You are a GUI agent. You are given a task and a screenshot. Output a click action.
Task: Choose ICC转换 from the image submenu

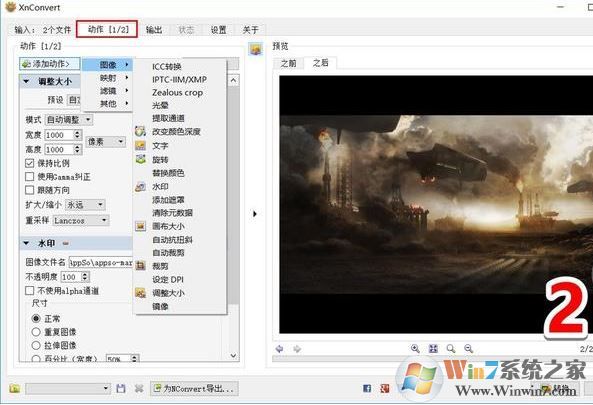coord(167,67)
